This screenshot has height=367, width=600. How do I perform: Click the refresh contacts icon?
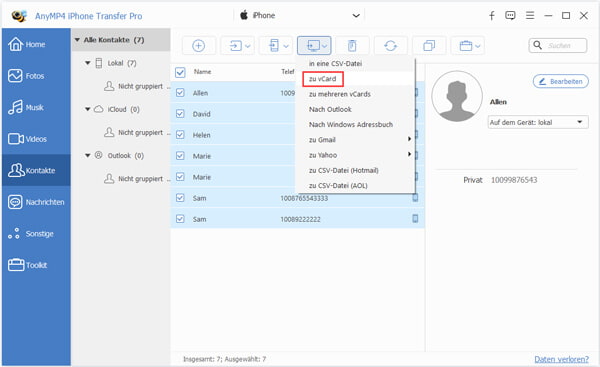pos(390,46)
